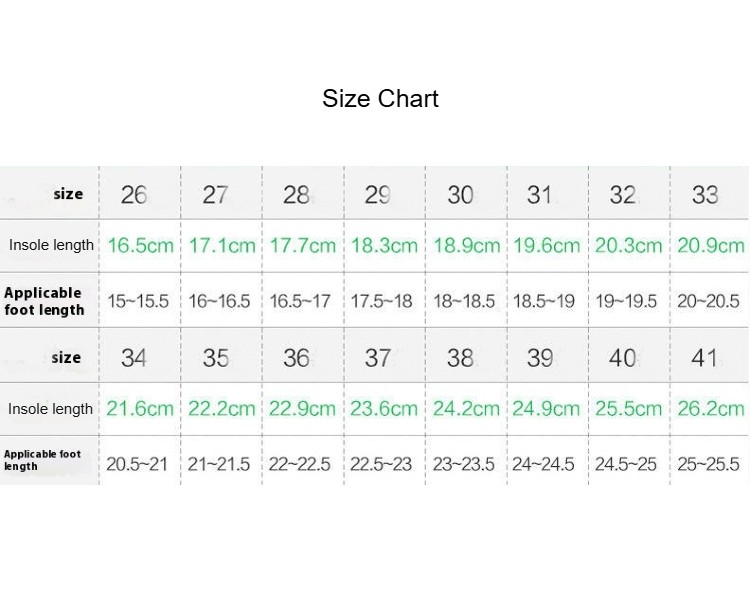750x600 pixels.
Task: Click the first Insole length row label
Action: (51, 245)
